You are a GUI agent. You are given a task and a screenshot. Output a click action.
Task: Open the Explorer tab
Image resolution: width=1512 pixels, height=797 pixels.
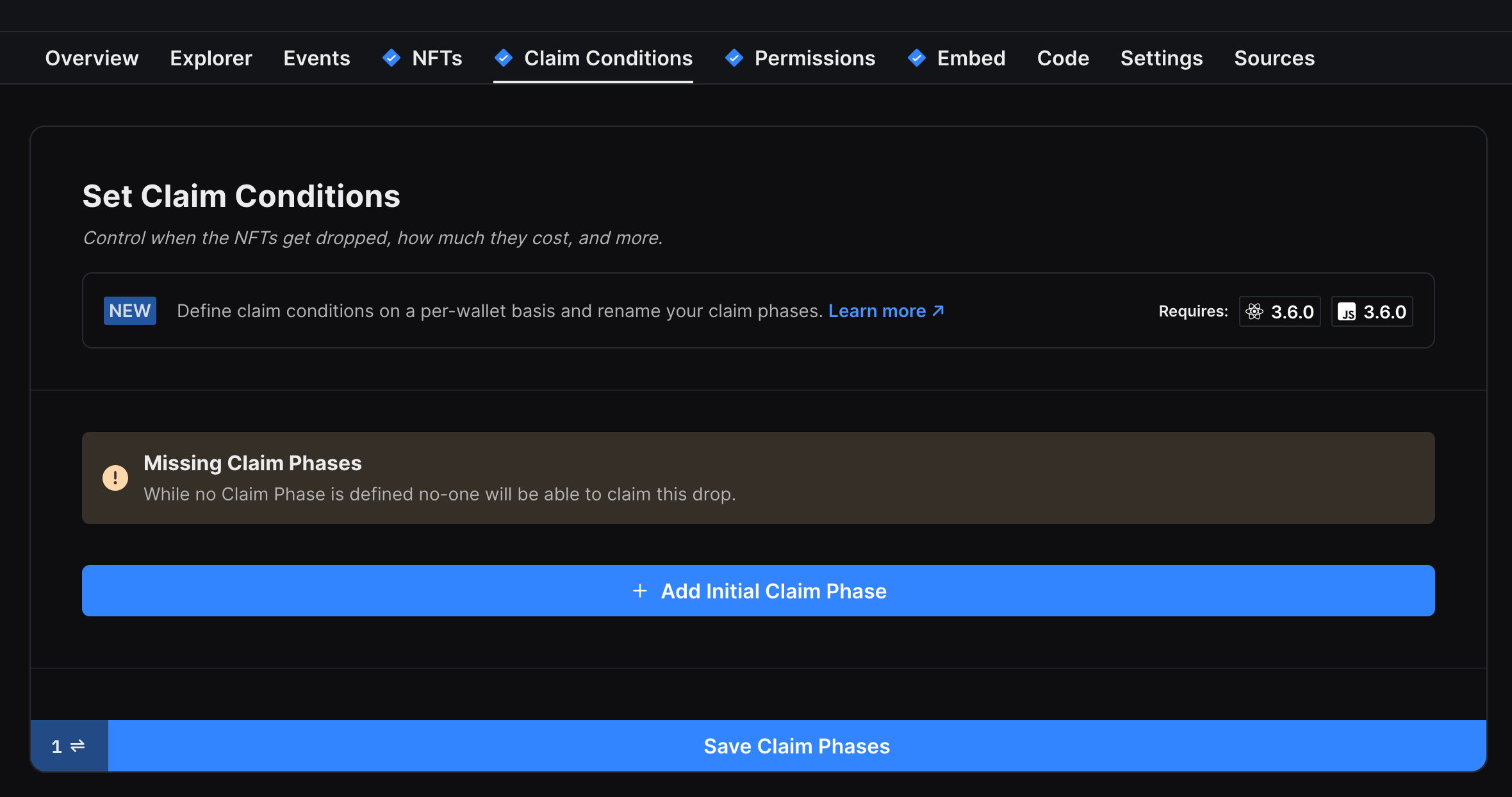pos(211,58)
